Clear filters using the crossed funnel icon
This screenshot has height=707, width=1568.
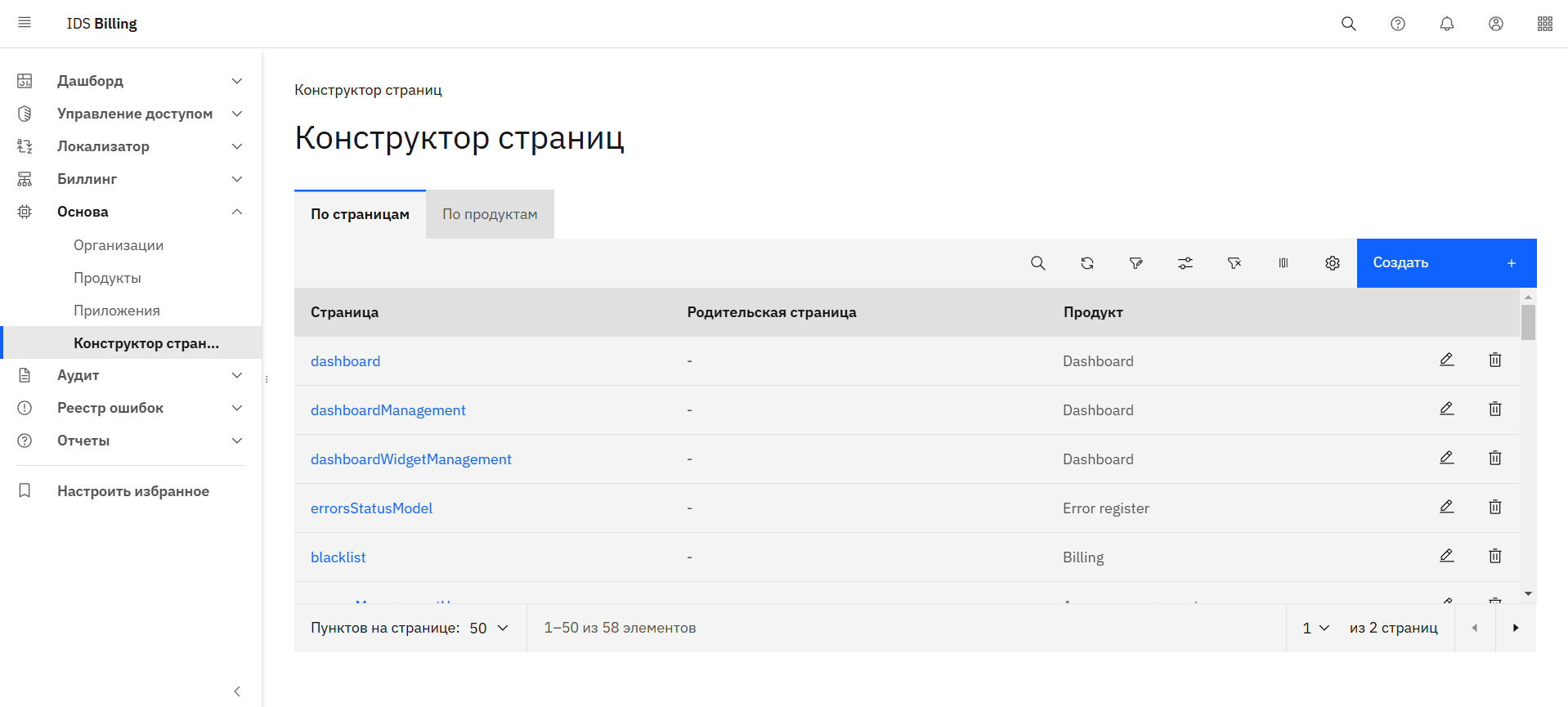coord(1234,263)
